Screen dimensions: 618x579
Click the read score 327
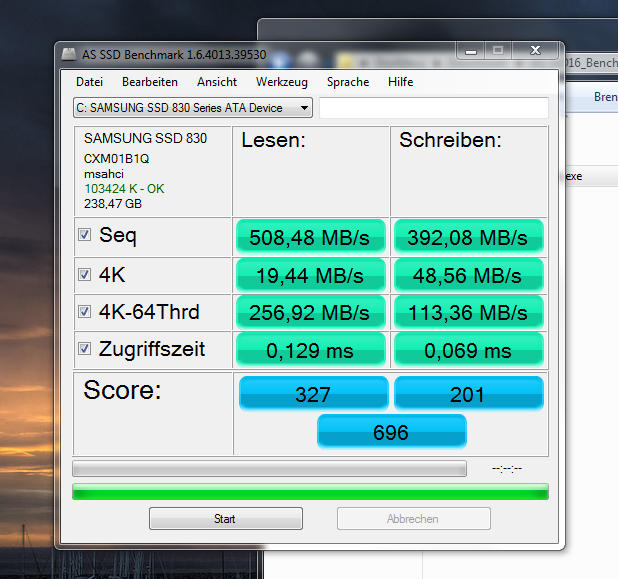[x=313, y=393]
